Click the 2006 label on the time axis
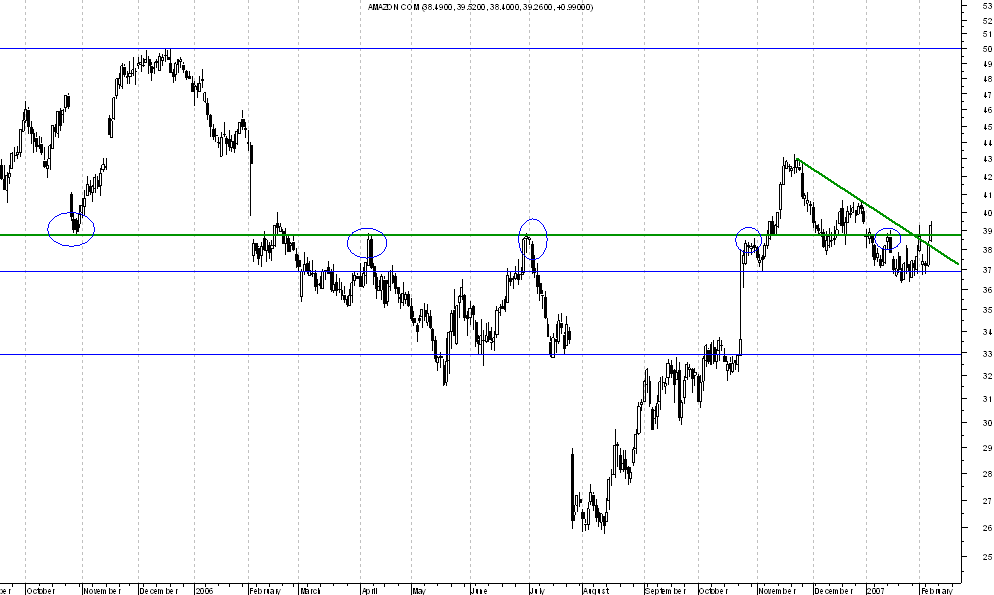 point(205,591)
